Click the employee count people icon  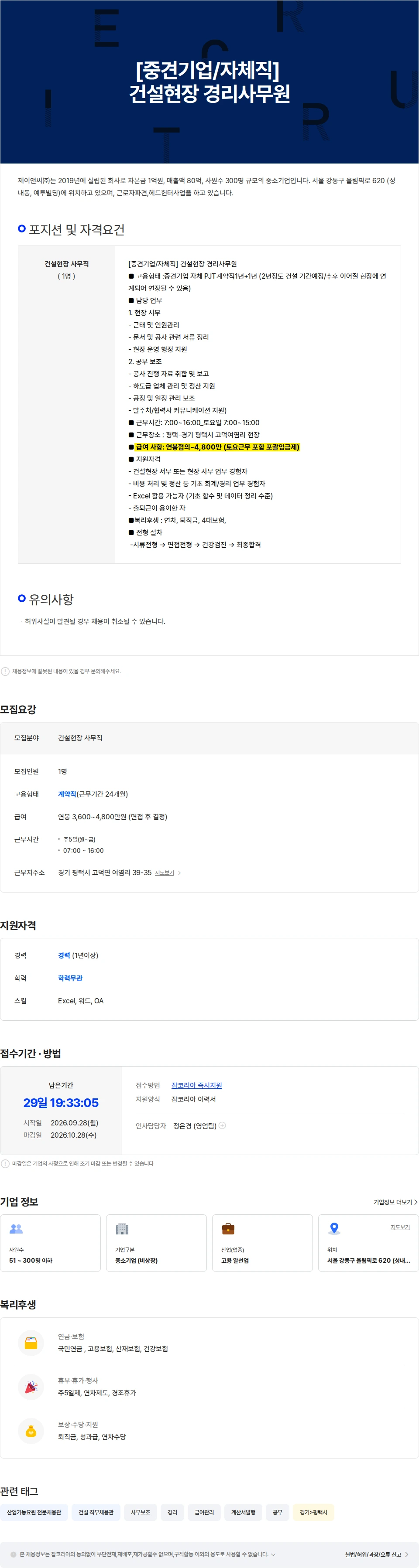(16, 1228)
